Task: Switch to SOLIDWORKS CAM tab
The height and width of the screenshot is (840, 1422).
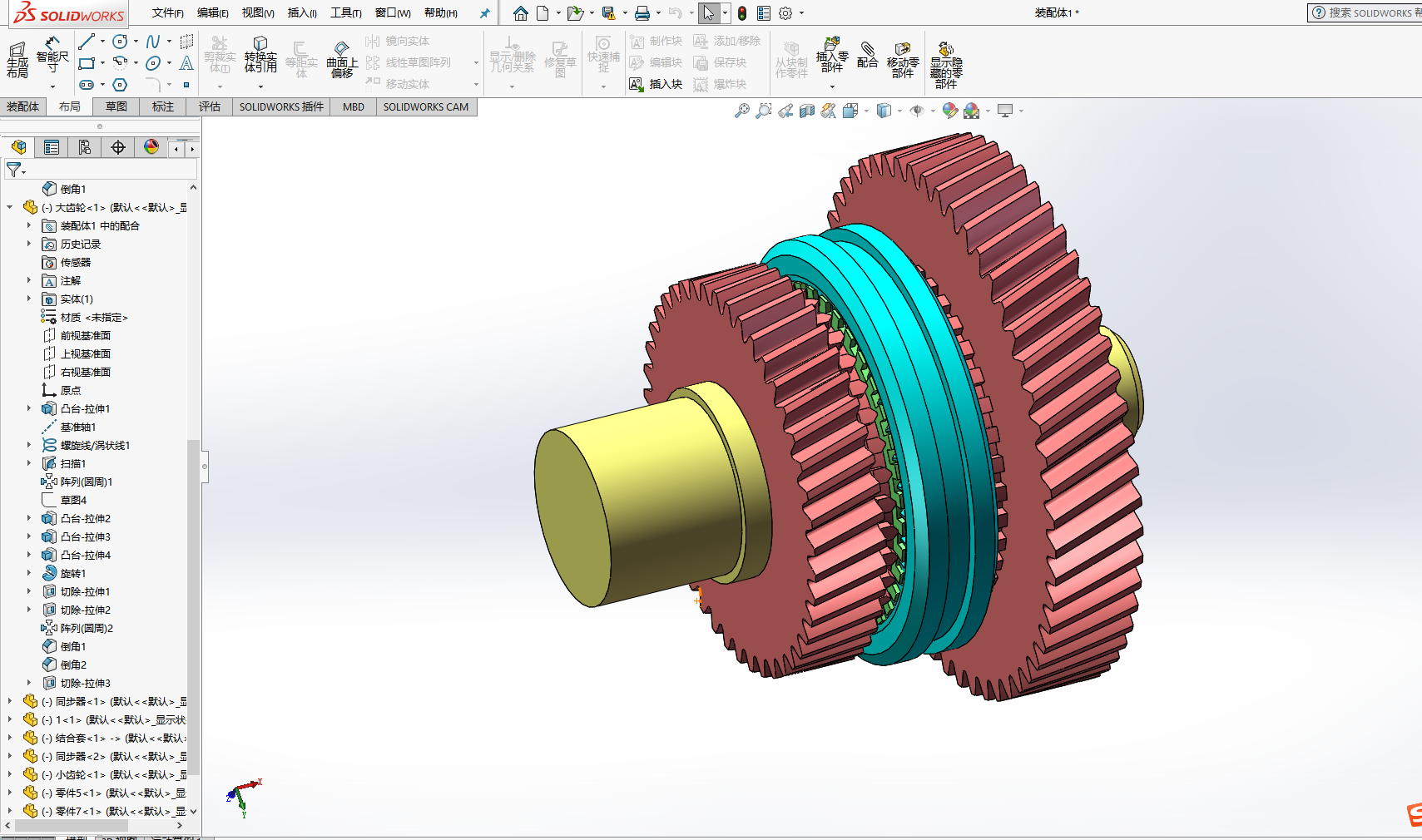Action: pos(426,106)
